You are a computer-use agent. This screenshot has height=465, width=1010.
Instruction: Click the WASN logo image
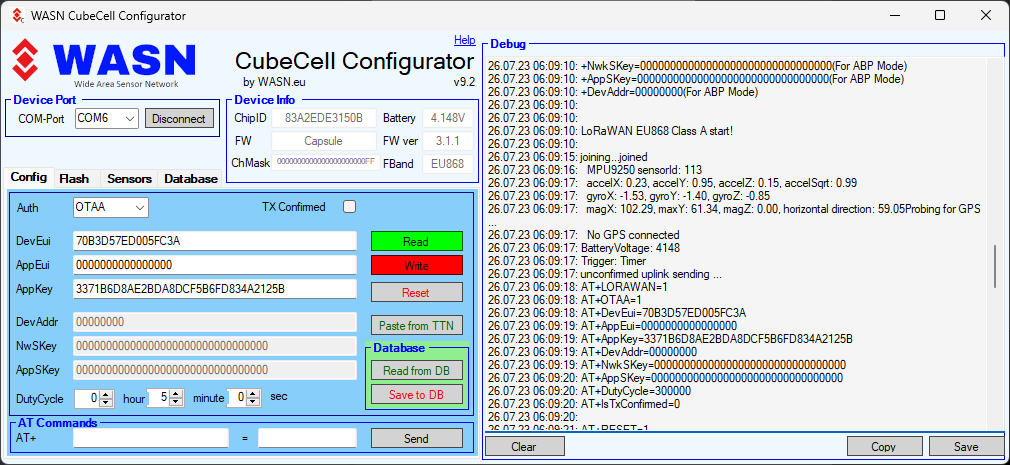tap(104, 63)
